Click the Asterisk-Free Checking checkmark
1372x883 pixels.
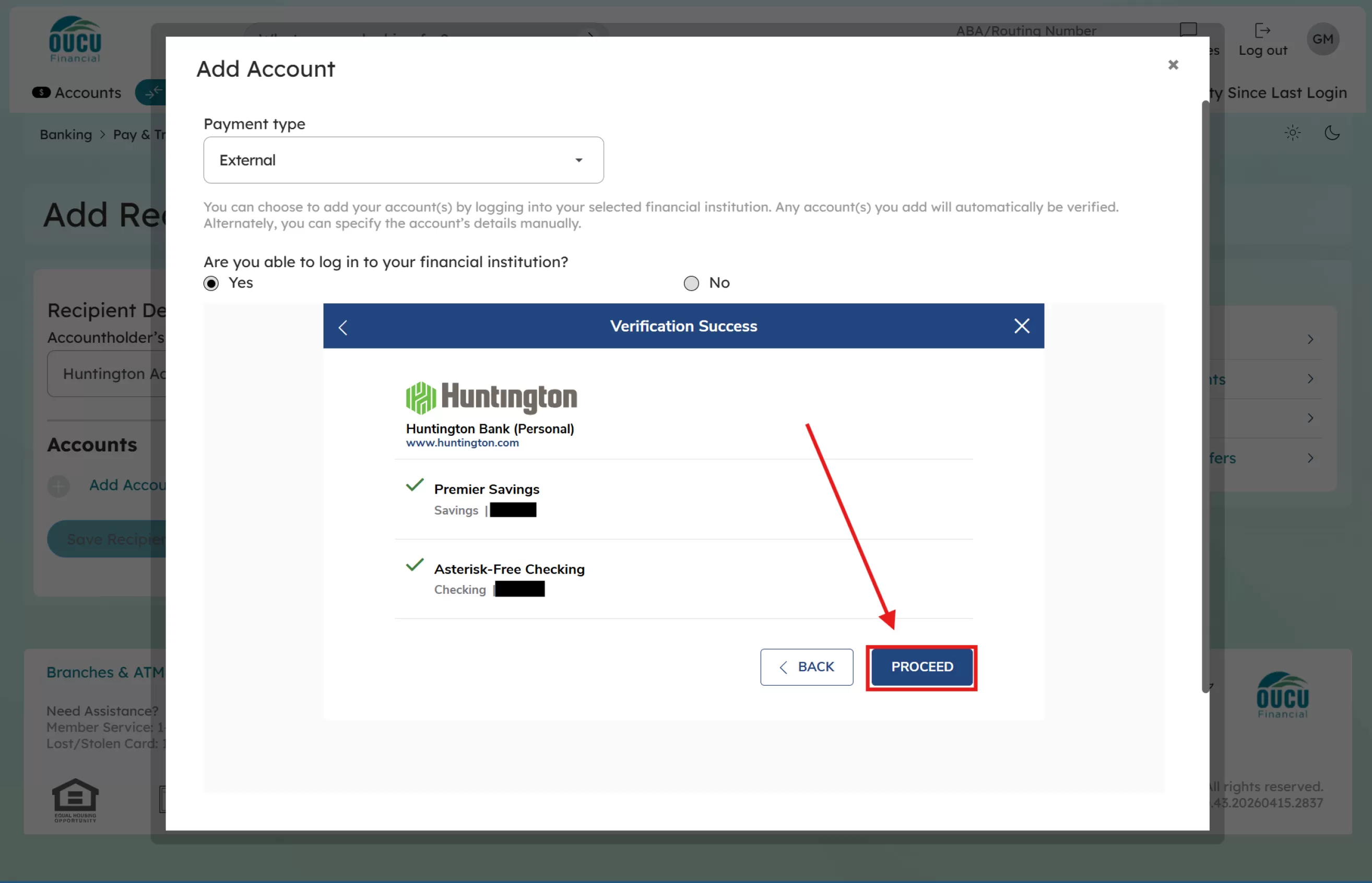[415, 565]
